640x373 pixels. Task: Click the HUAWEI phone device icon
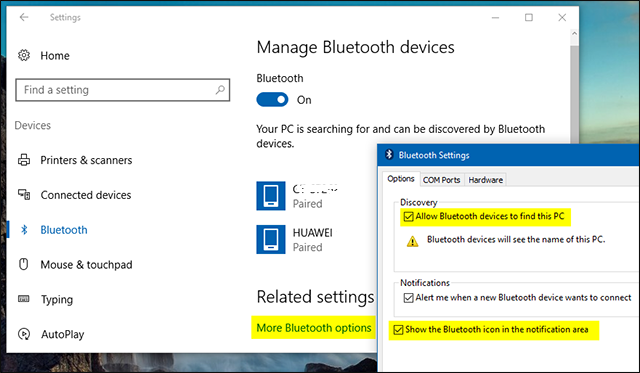pos(271,239)
